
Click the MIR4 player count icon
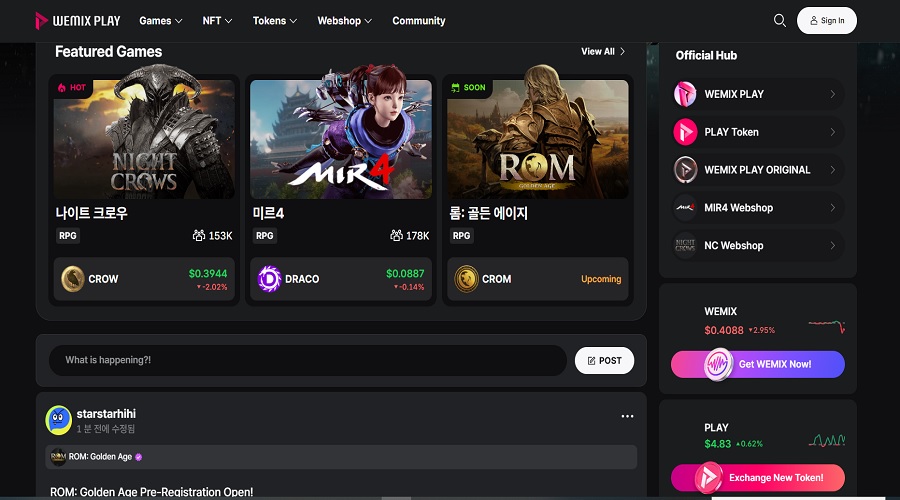click(x=396, y=235)
